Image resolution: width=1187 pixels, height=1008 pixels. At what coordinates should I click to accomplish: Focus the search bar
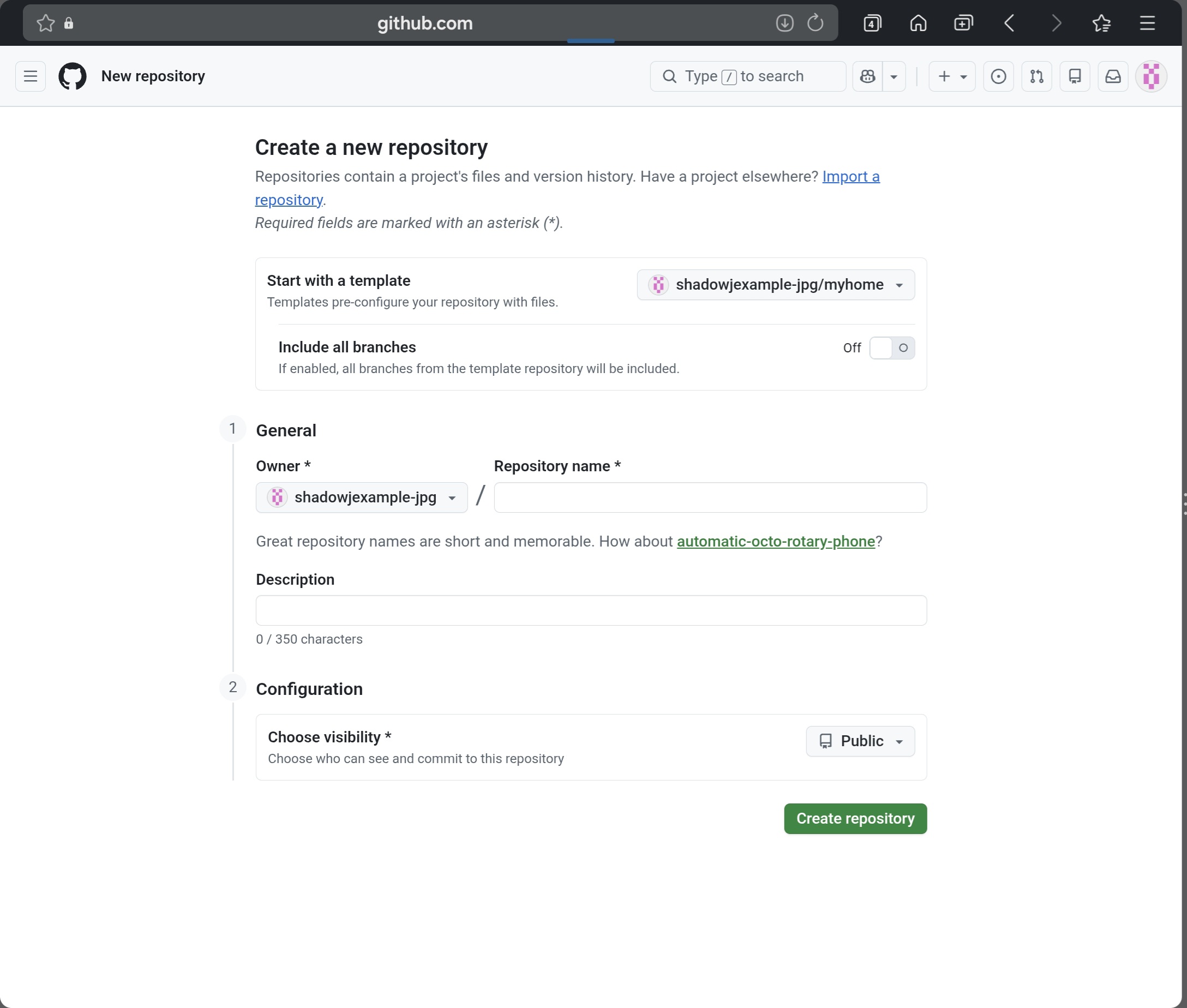coord(747,76)
